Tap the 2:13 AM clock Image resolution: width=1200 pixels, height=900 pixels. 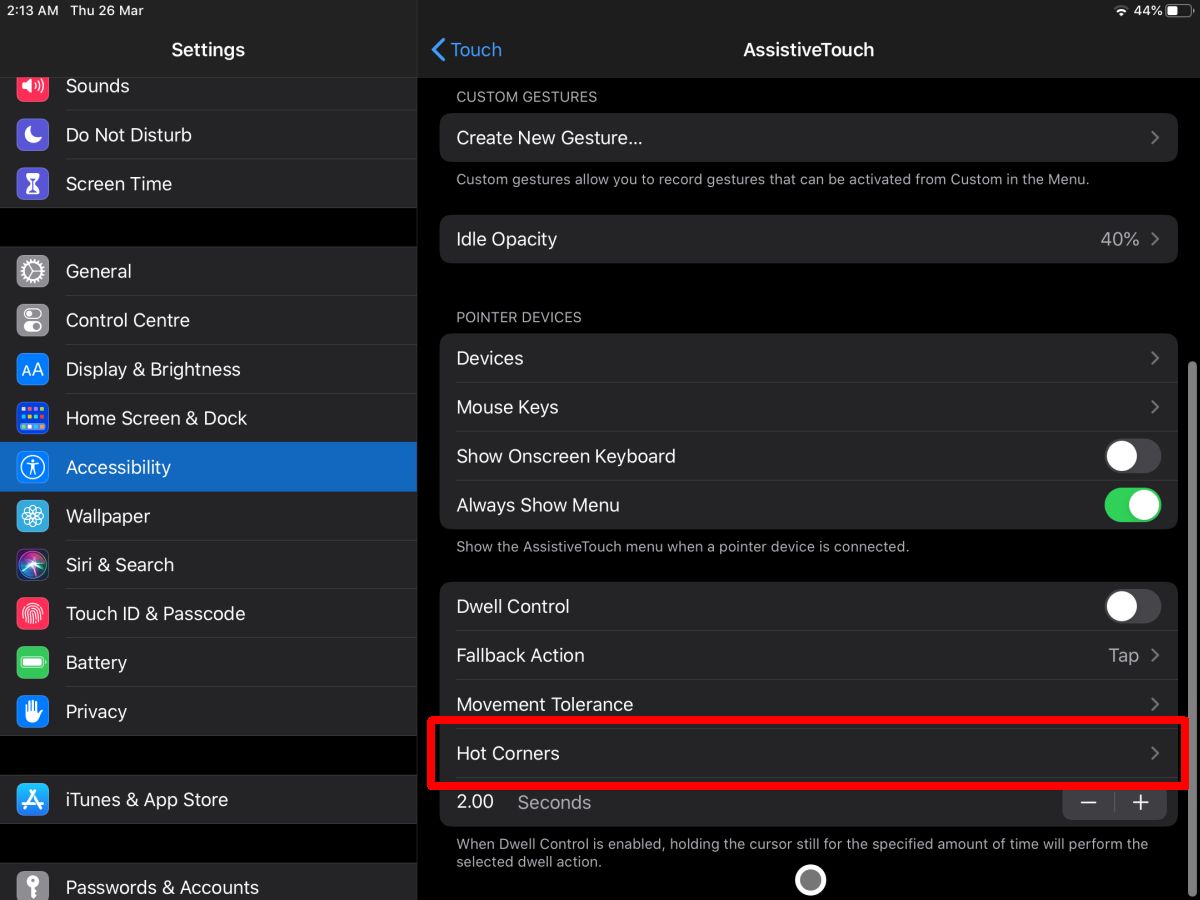[33, 11]
